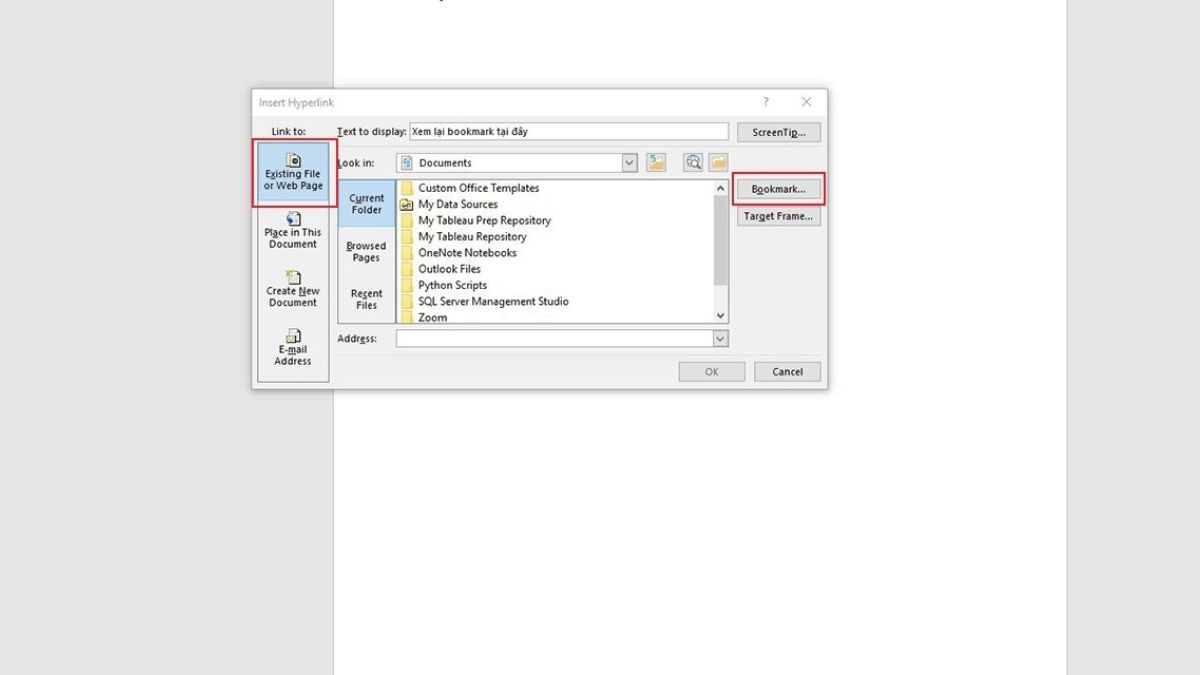The image size is (1200, 675).
Task: Choose E-mail Address link type
Action: click(x=292, y=347)
